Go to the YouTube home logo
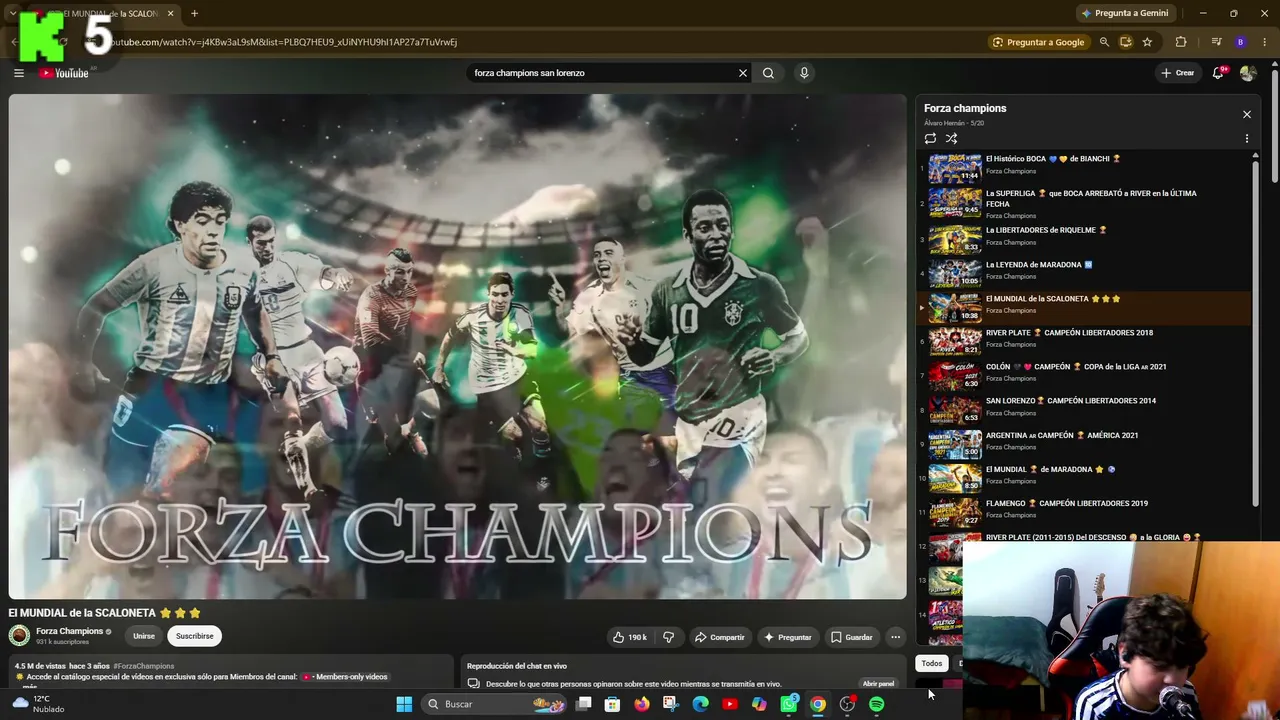The image size is (1280, 720). click(65, 73)
